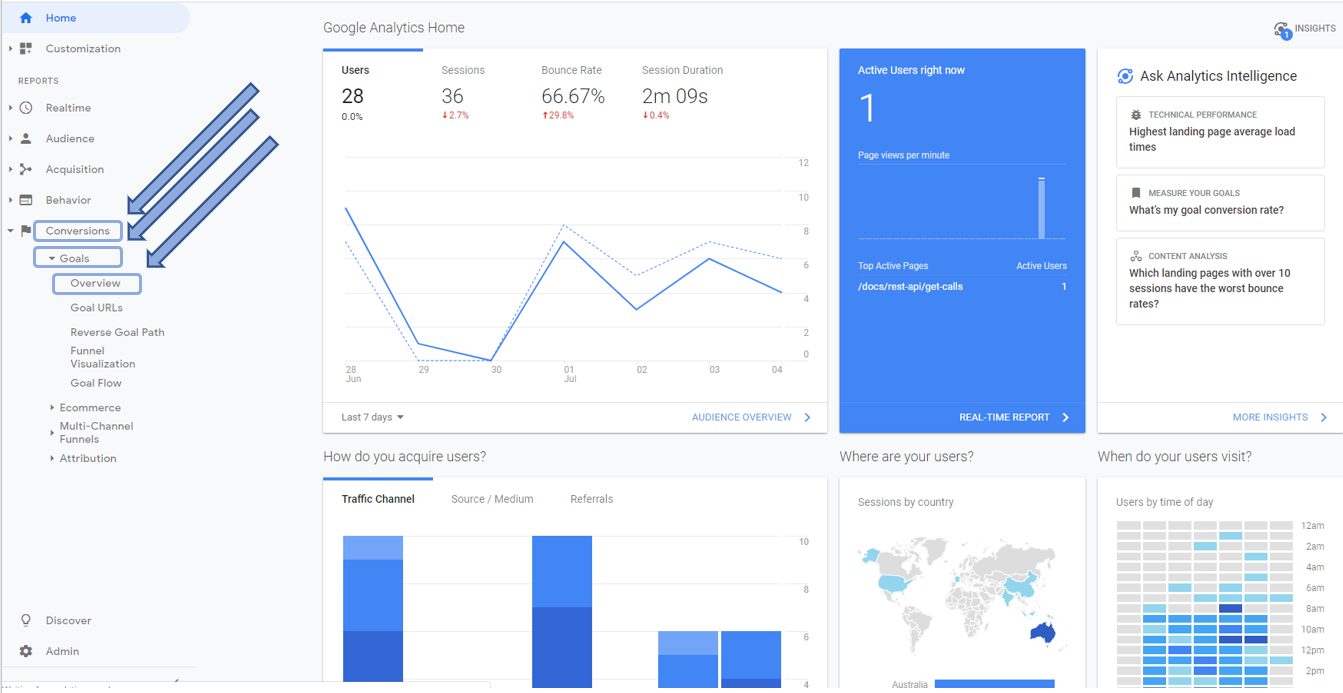Screen dimensions: 1343x693
Task: Click the worst bounce rates question card
Action: coord(1220,281)
